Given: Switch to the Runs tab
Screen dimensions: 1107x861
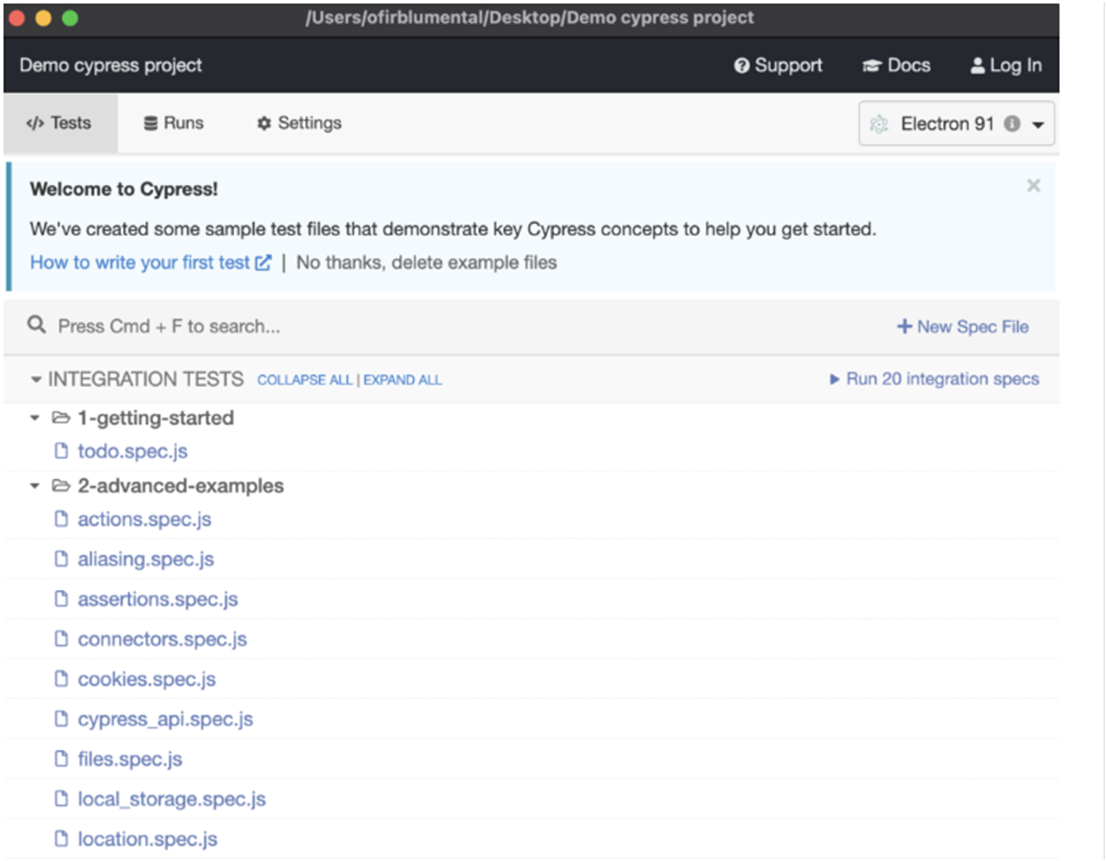Looking at the screenshot, I should tap(174, 123).
